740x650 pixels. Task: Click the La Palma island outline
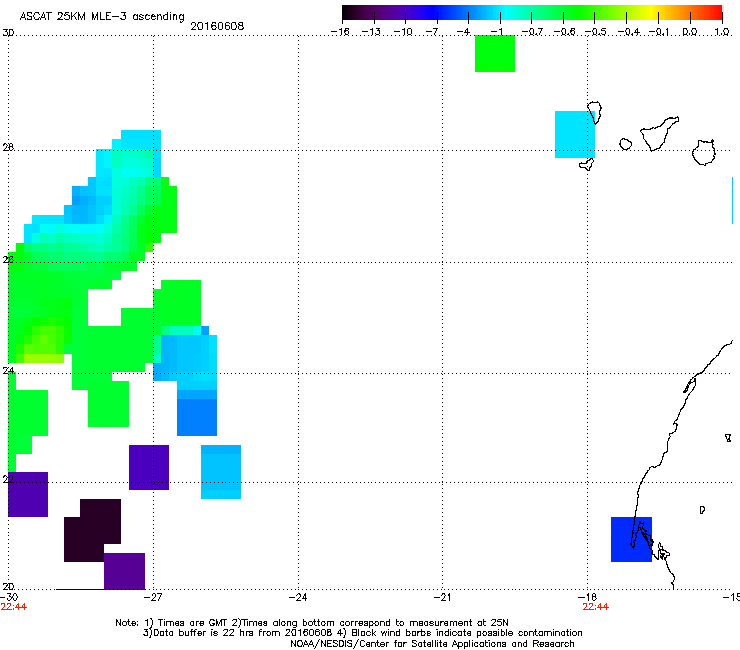[595, 112]
